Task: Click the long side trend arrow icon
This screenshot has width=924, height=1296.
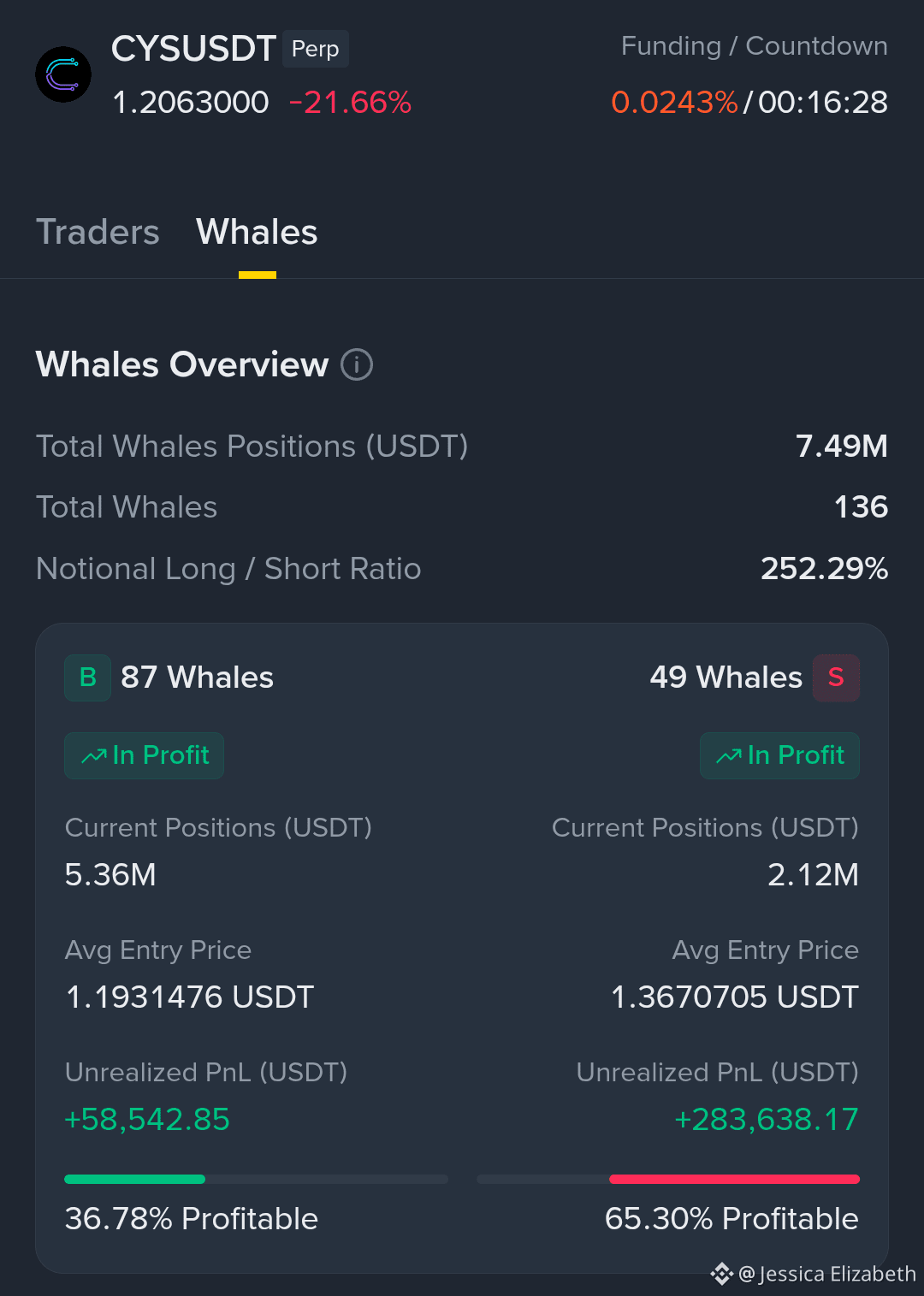Action: [x=94, y=756]
